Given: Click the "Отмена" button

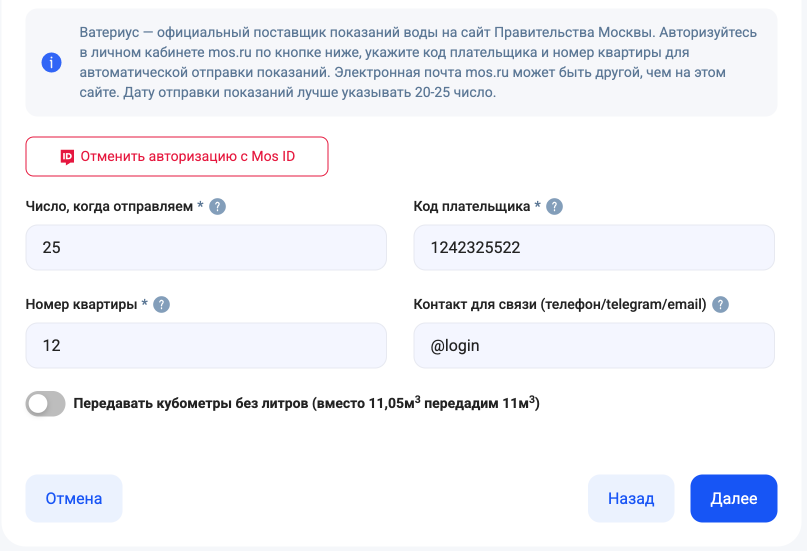Looking at the screenshot, I should point(74,498).
